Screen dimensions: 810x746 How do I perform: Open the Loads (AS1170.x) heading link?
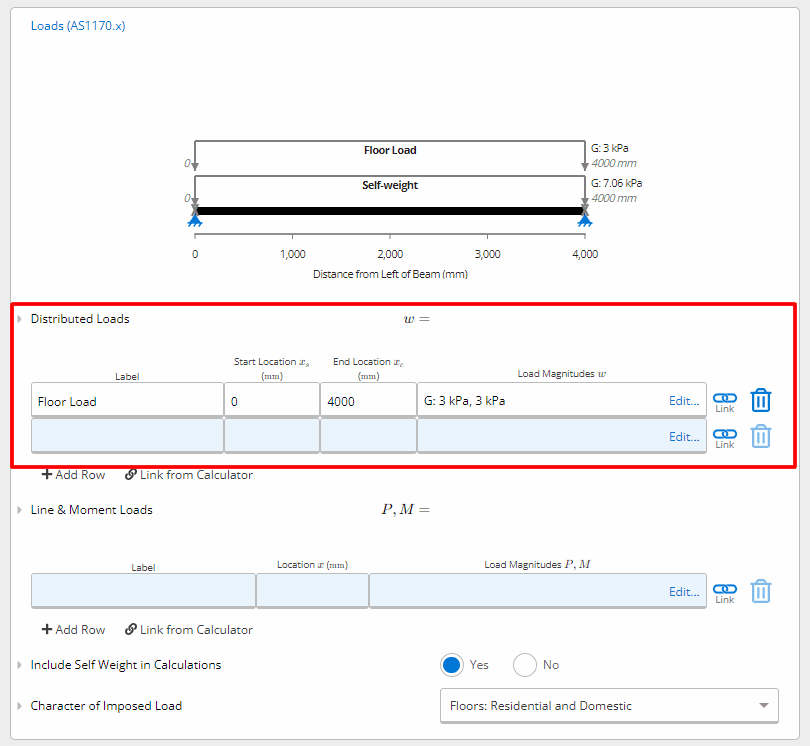pyautogui.click(x=78, y=26)
